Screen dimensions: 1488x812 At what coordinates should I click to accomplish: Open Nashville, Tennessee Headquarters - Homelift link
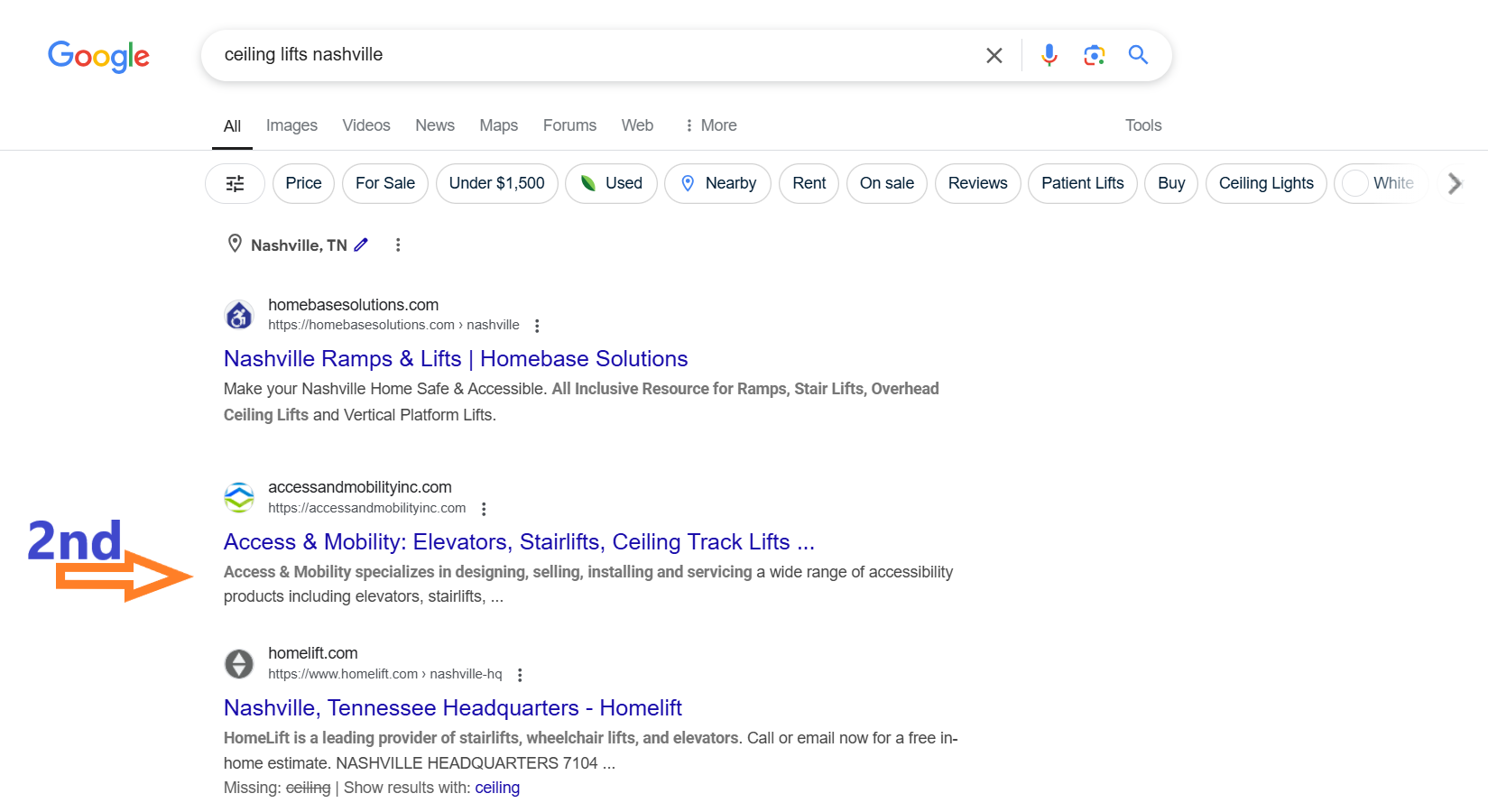click(453, 708)
